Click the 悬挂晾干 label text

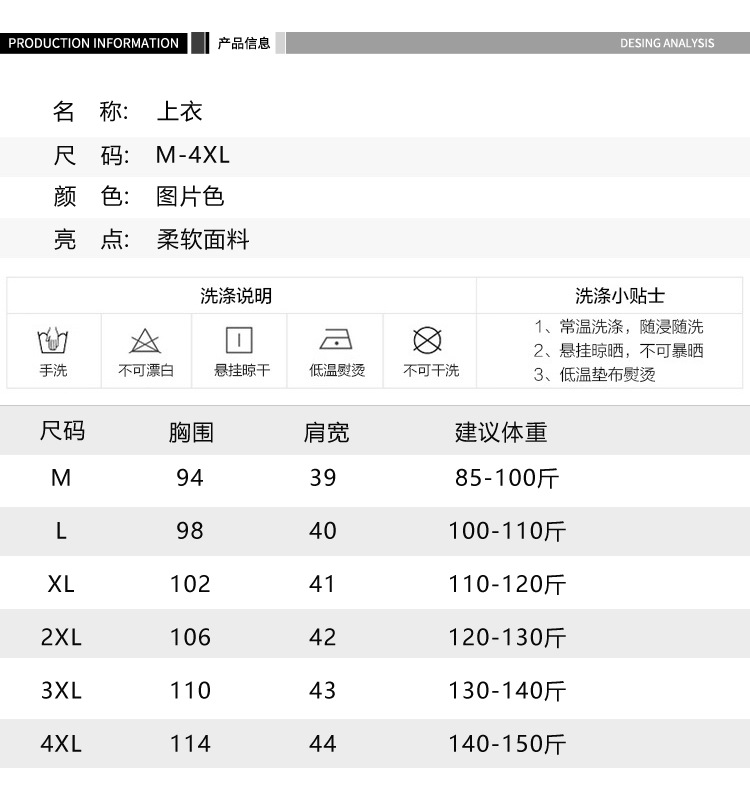click(x=242, y=370)
